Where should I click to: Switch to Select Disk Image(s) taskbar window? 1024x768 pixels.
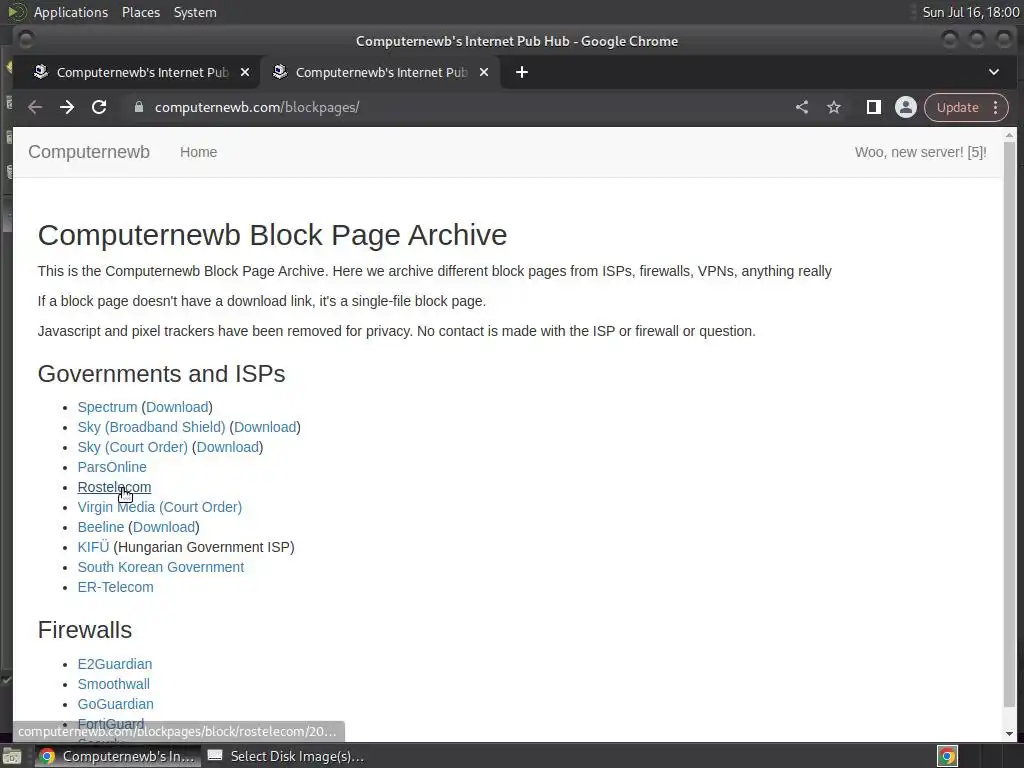285,756
